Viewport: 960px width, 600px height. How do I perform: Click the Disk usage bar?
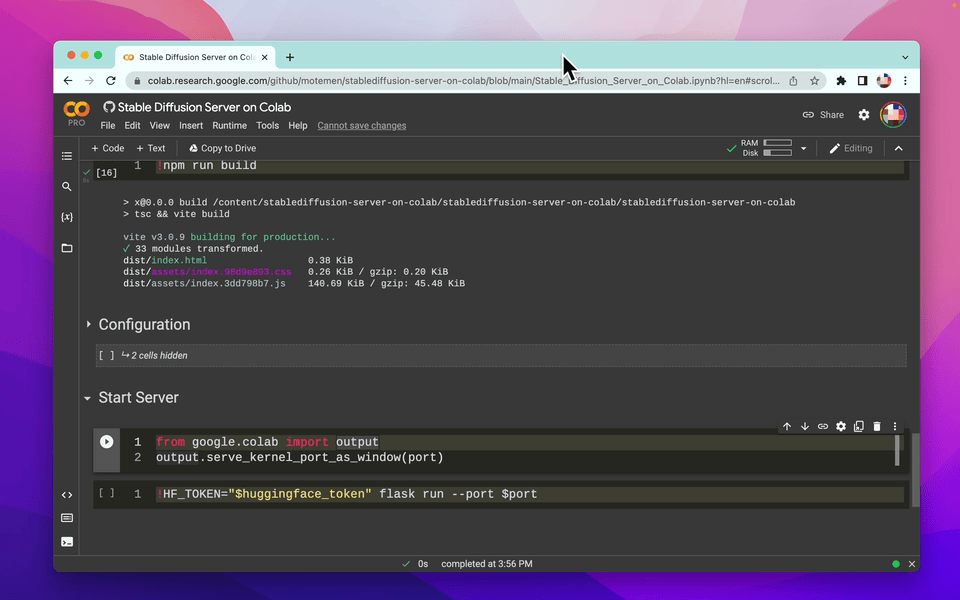778,153
